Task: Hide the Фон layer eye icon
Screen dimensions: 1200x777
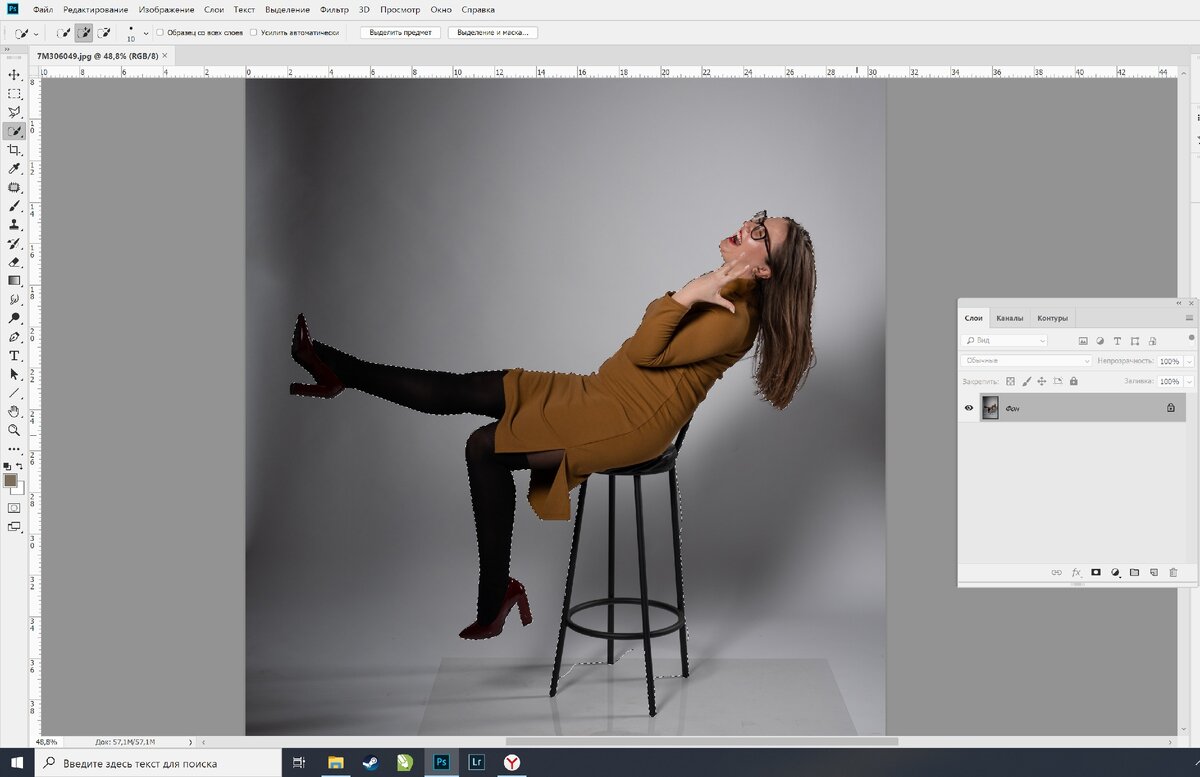Action: click(x=969, y=408)
